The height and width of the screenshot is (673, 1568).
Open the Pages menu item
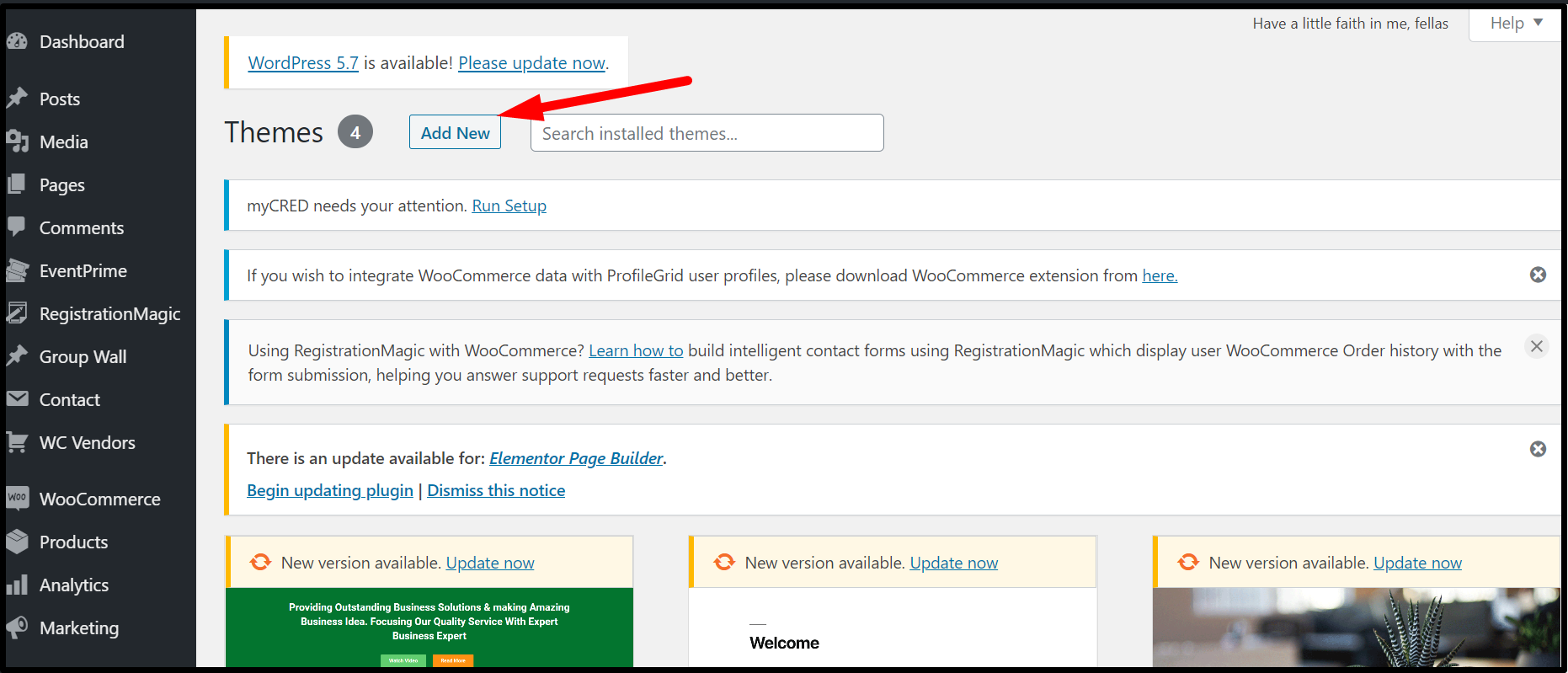pyautogui.click(x=61, y=184)
